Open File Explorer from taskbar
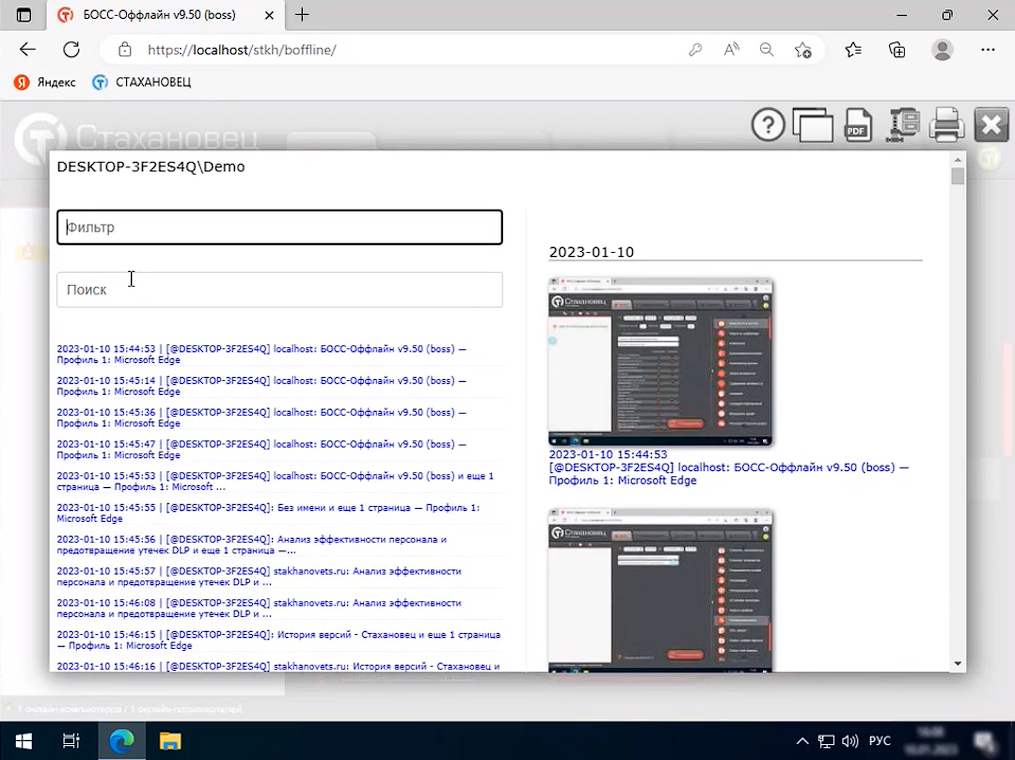The width and height of the screenshot is (1015, 760). 170,741
